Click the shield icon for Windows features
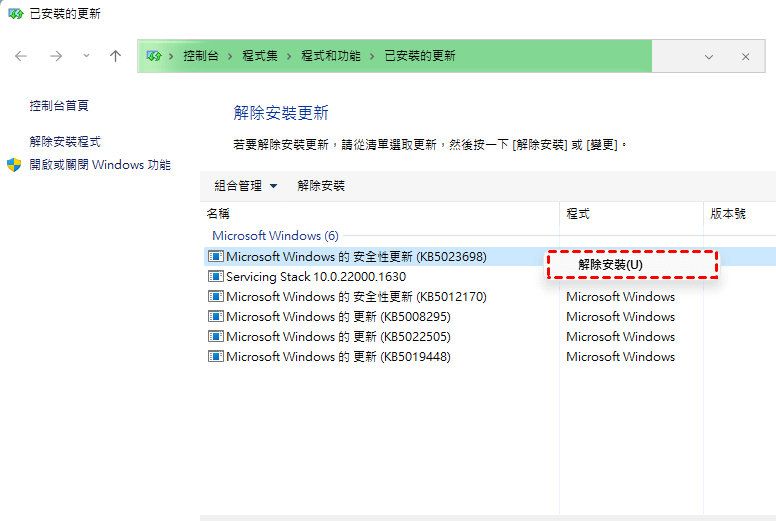 tap(14, 165)
